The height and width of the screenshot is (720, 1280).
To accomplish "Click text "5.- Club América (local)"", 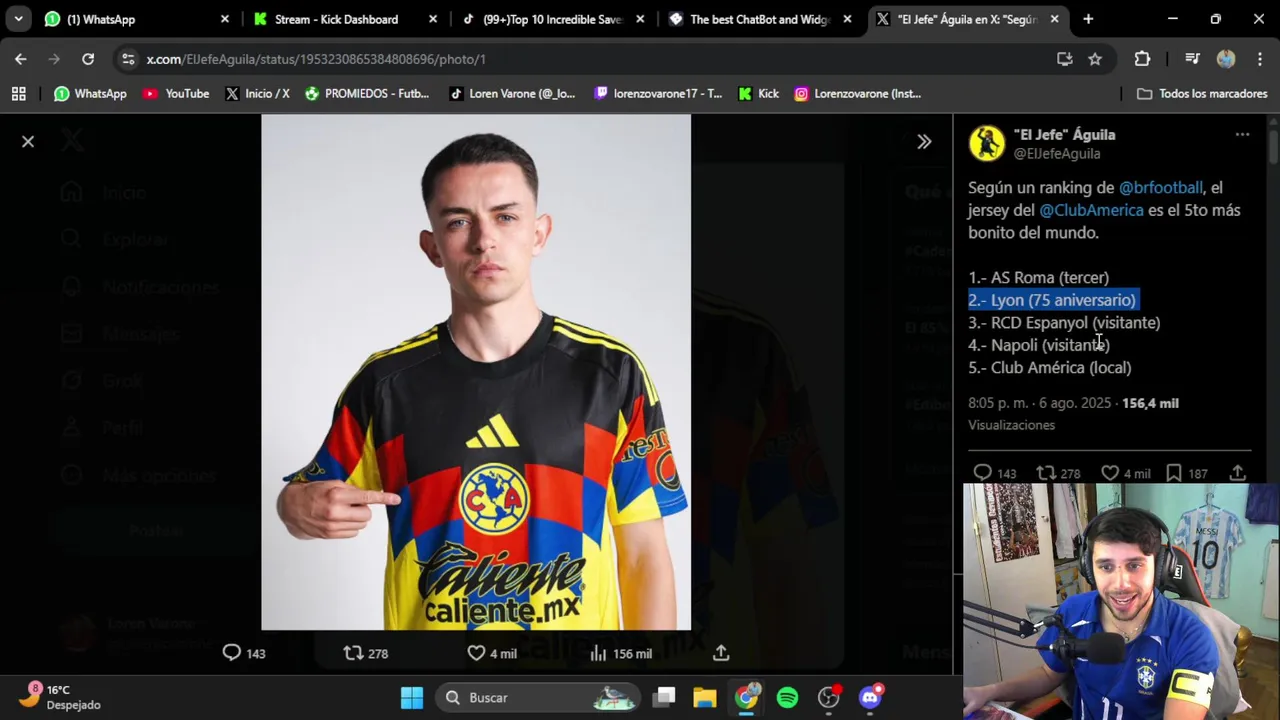I will (x=1050, y=367).
